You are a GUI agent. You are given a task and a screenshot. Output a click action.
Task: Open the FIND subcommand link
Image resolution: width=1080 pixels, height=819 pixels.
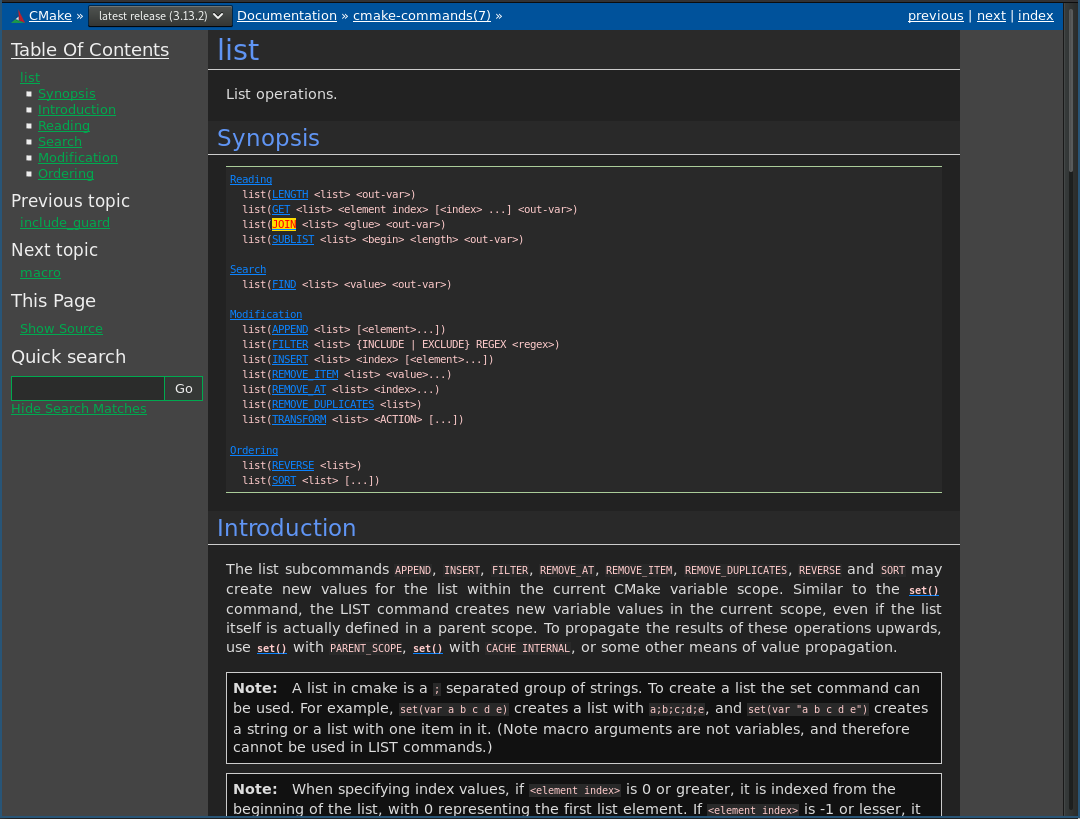point(284,284)
